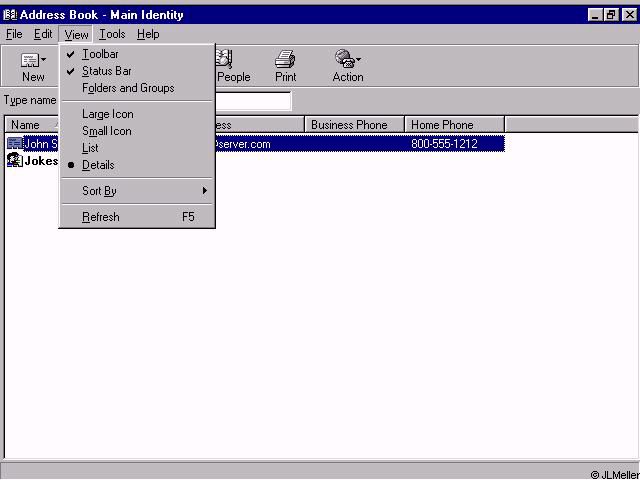Screen dimensions: 640x480
Task: Open the dropdown arrow beside Action icon
Action: [359, 61]
